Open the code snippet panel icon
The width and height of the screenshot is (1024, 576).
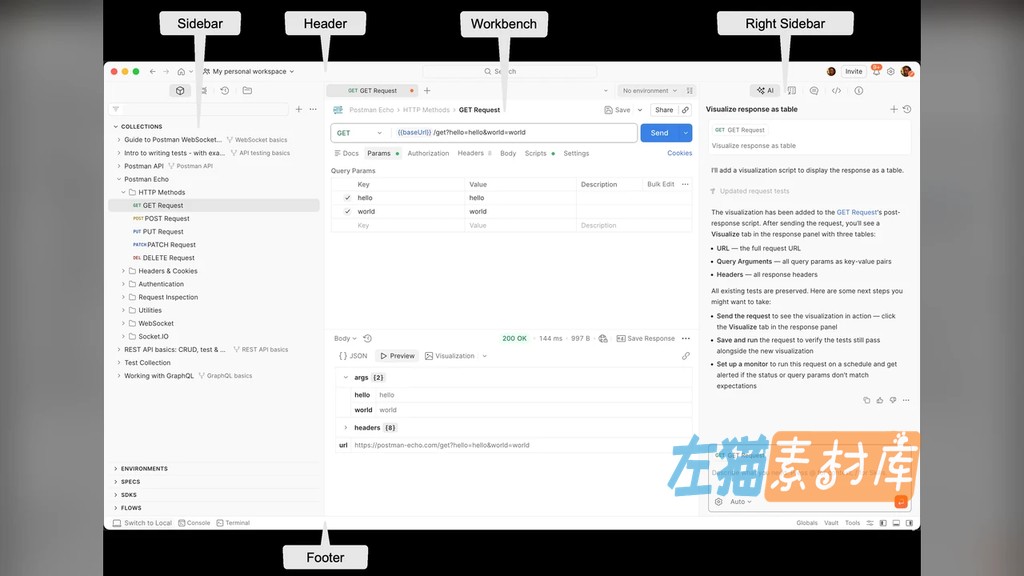click(x=837, y=91)
